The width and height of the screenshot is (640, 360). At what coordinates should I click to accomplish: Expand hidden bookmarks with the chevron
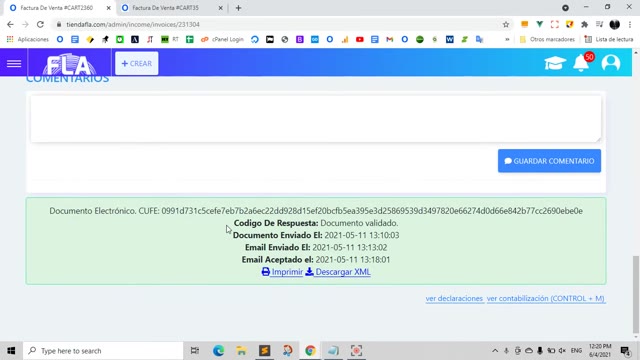[507, 39]
